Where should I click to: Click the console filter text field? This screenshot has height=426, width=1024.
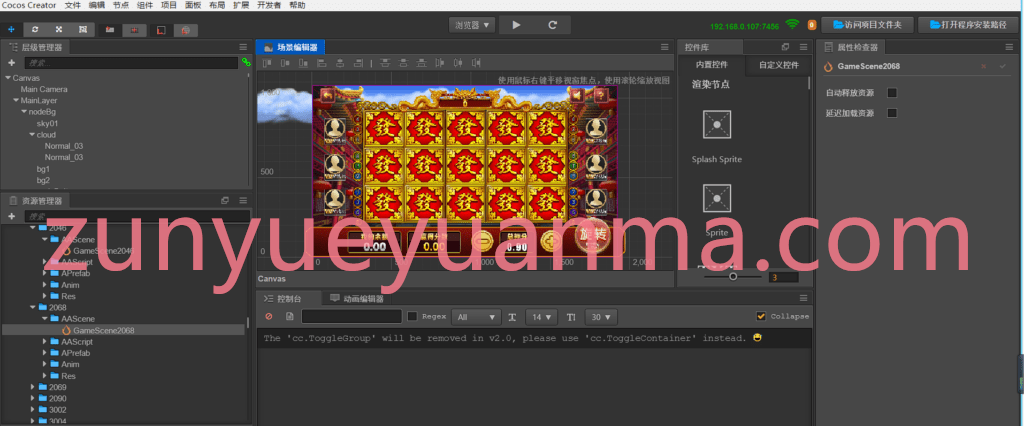(351, 317)
